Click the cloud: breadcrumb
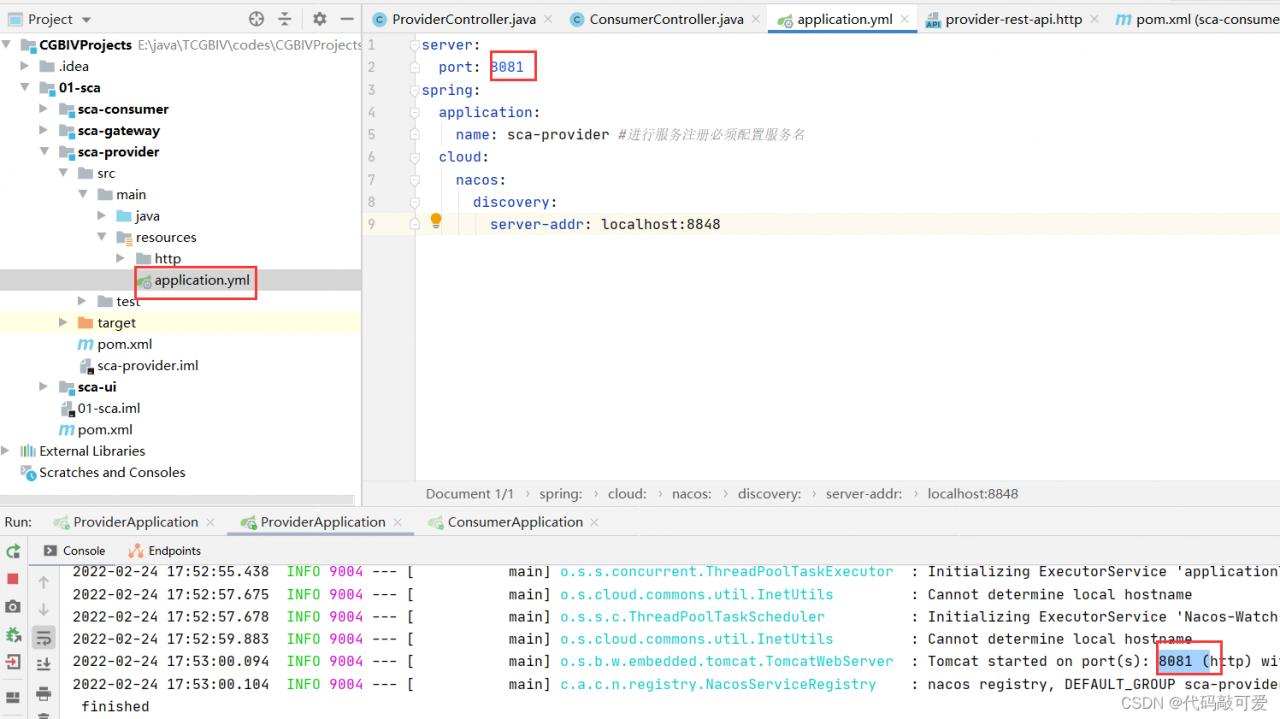 tap(627, 494)
